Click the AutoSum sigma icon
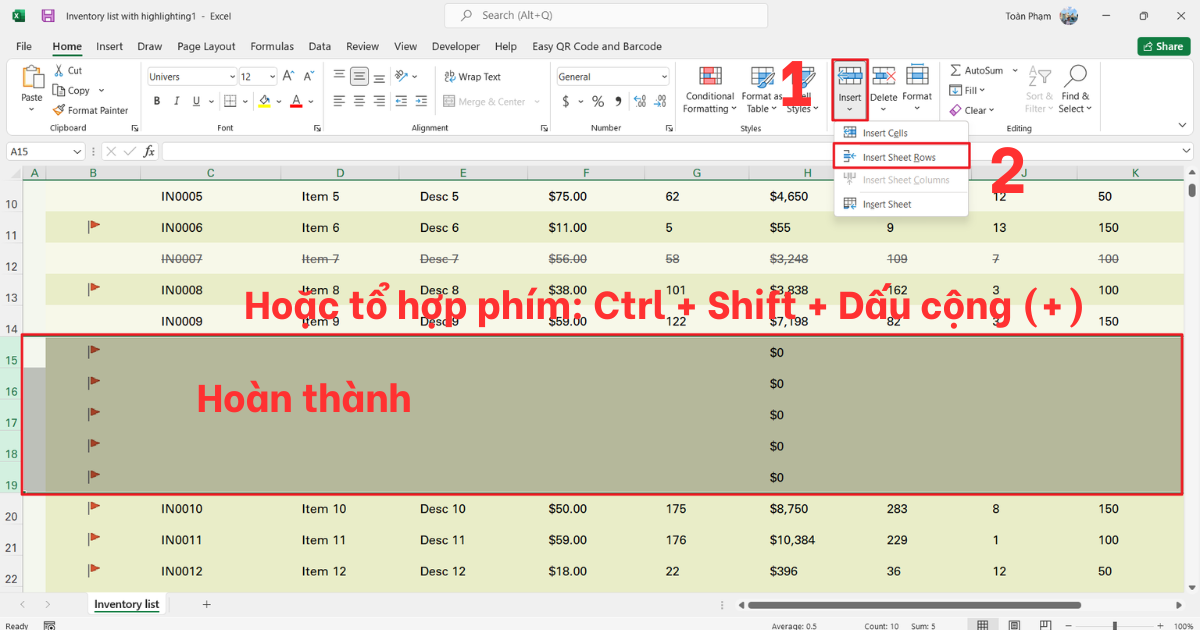The image size is (1200, 630). point(956,71)
